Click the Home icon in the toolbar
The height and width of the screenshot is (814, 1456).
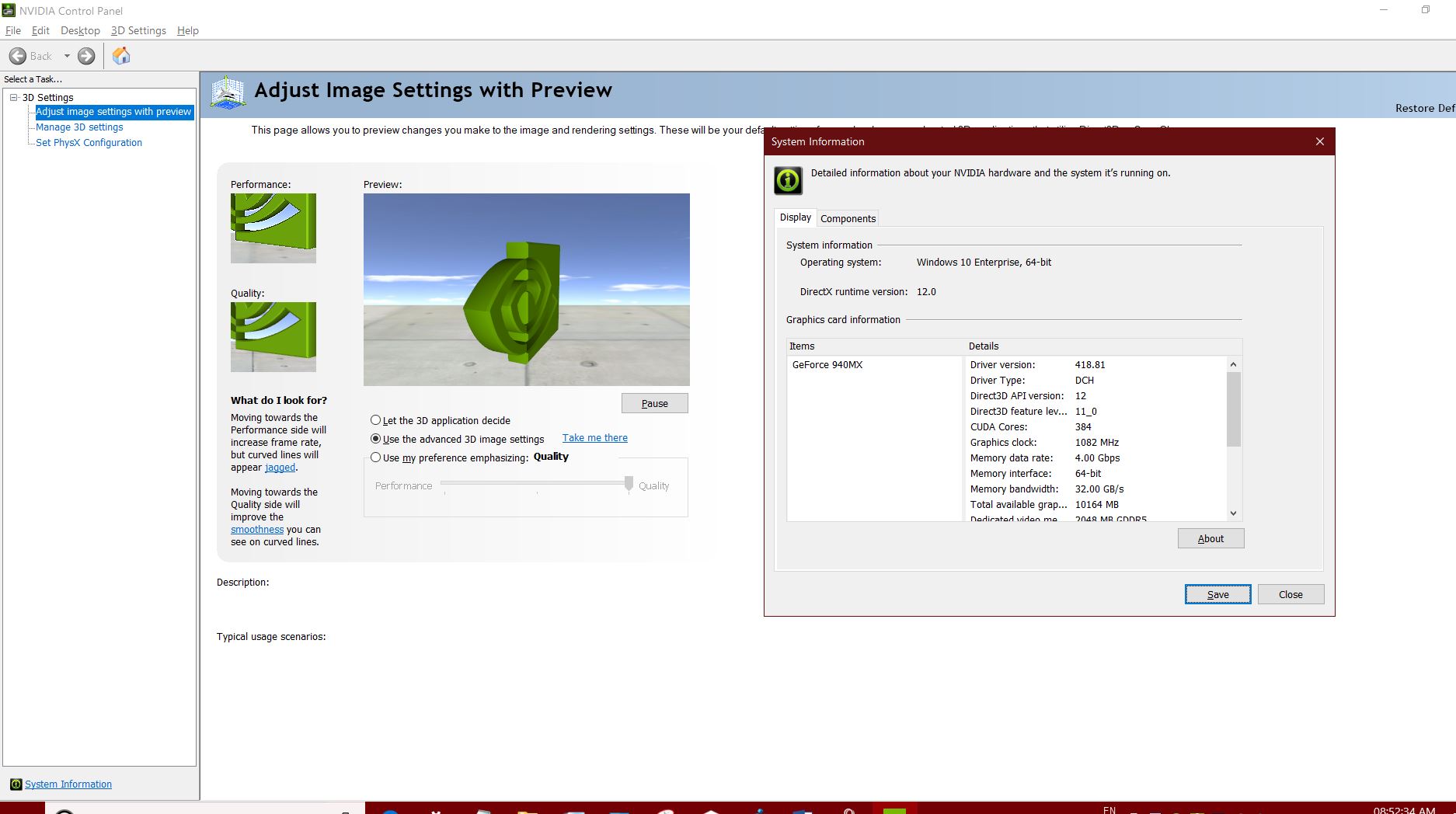click(121, 55)
